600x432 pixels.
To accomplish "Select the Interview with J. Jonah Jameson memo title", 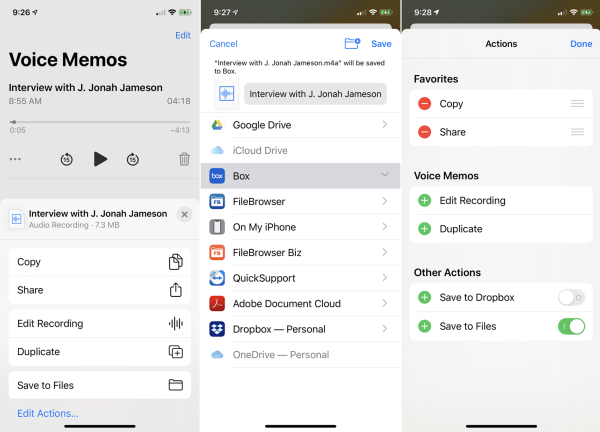I will click(x=86, y=88).
